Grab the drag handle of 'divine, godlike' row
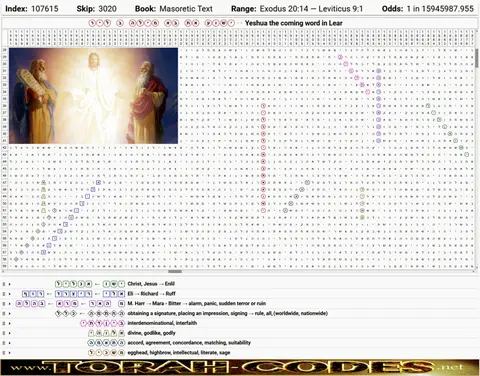This screenshot has height=376, width=480. coord(4,333)
